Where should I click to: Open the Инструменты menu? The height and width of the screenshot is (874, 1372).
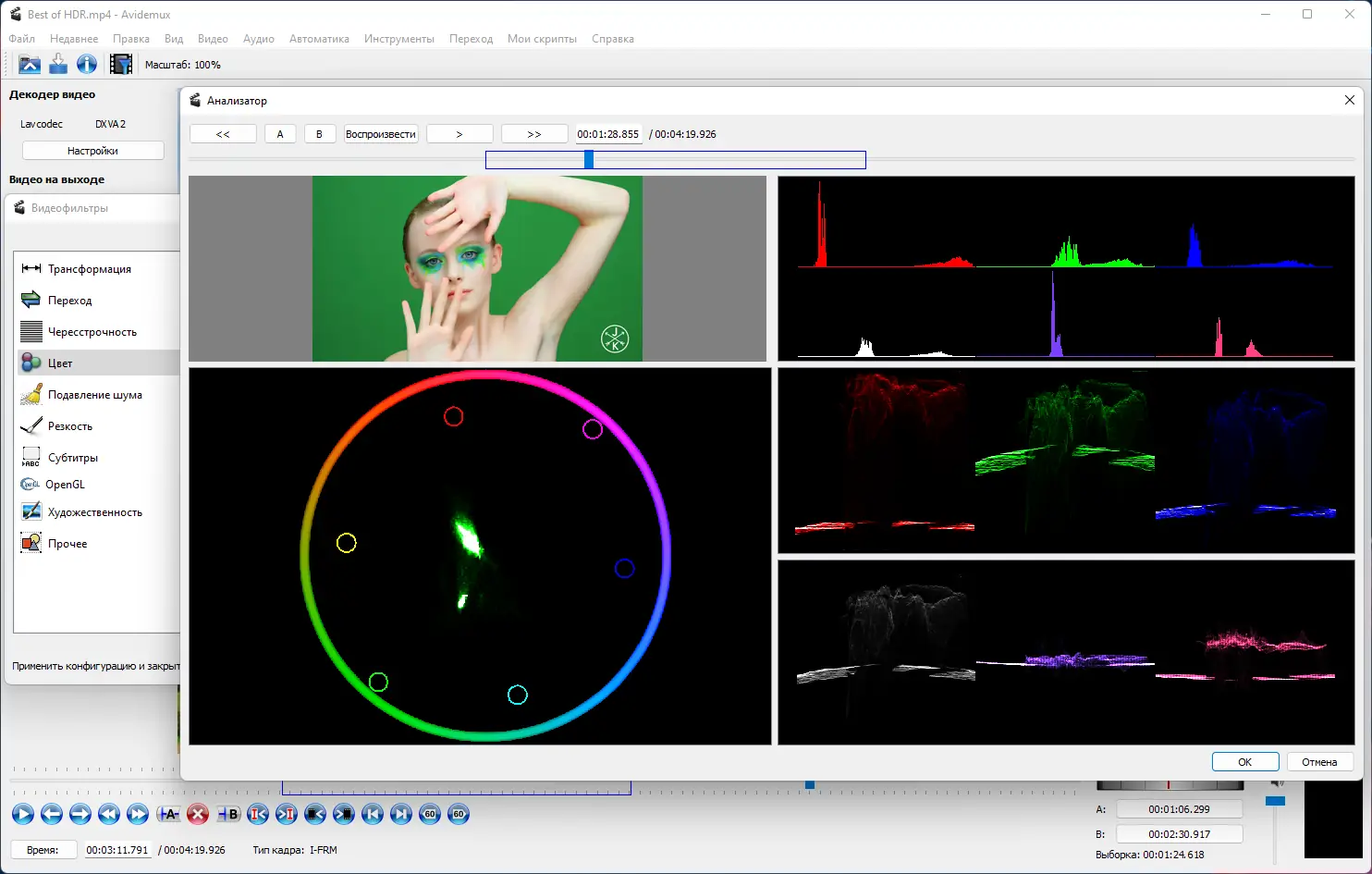(x=398, y=39)
